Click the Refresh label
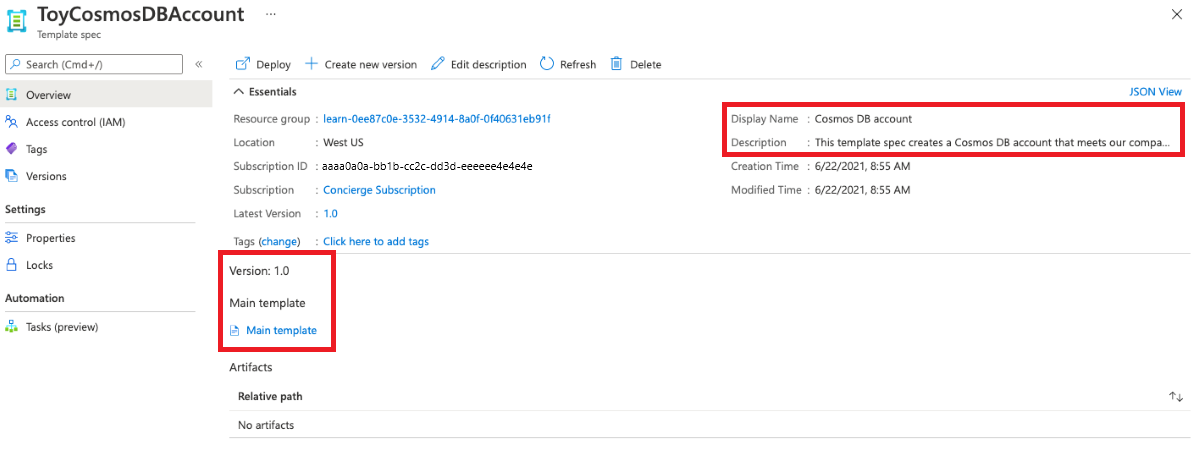Viewport: 1200px width, 451px height. pyautogui.click(x=578, y=65)
